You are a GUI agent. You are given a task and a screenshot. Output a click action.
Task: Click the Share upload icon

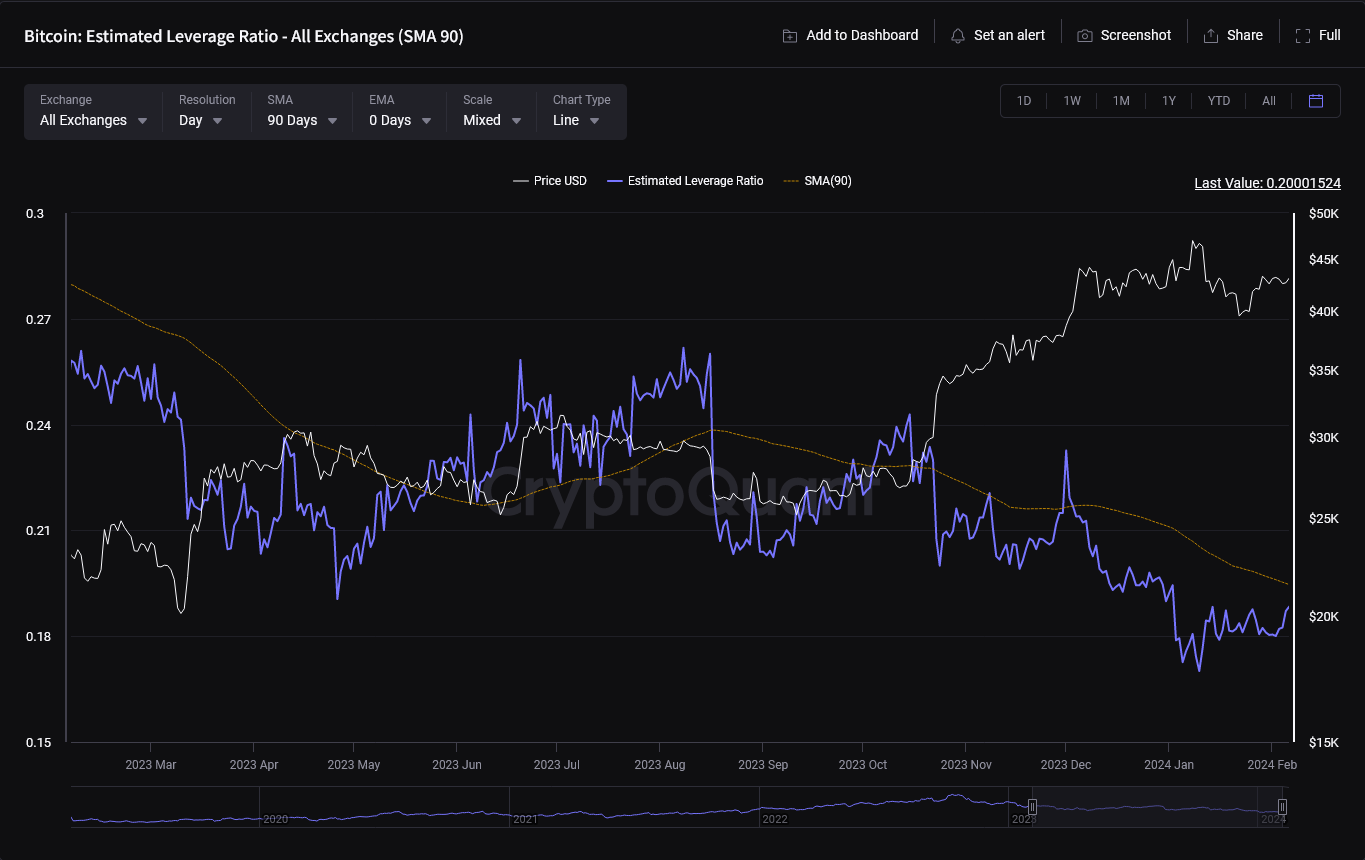(1211, 35)
